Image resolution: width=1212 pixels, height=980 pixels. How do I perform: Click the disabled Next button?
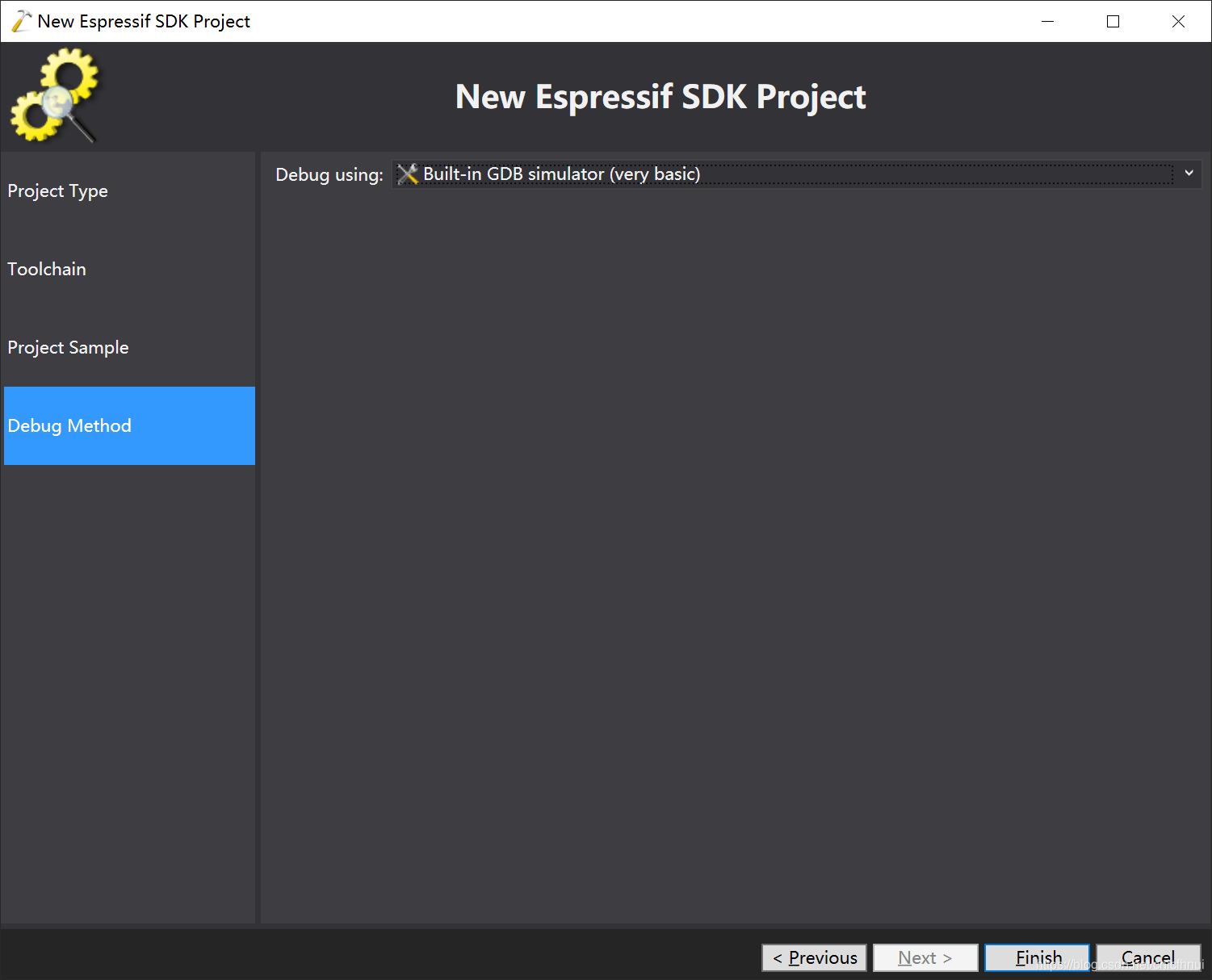point(925,957)
